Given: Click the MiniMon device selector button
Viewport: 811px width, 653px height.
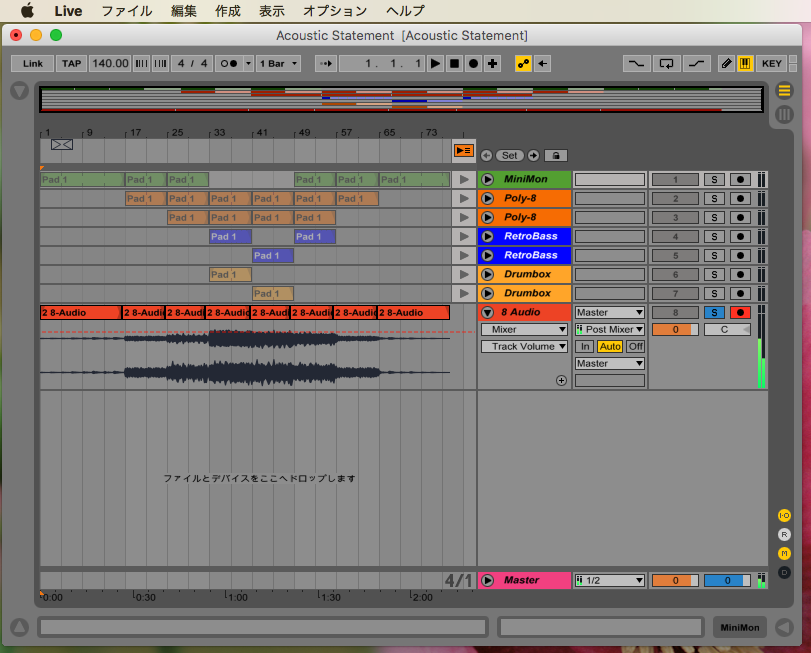Looking at the screenshot, I should (740, 627).
